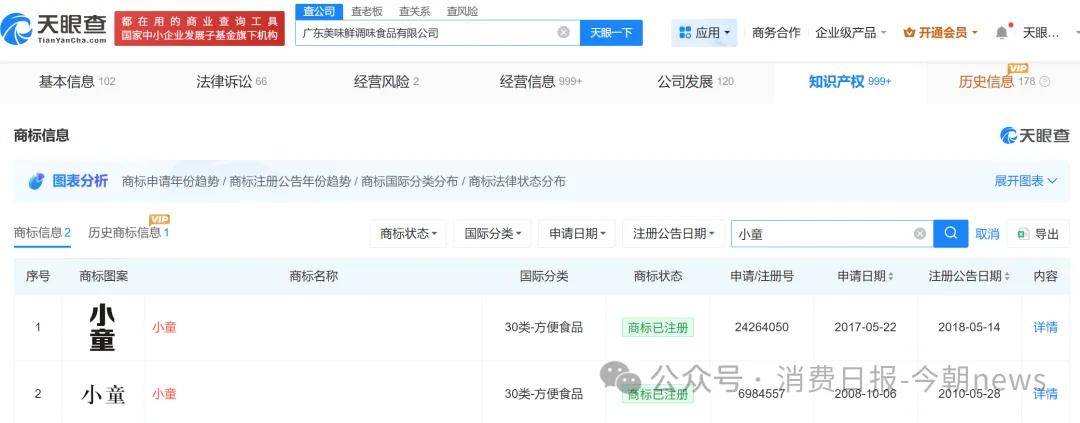The image size is (1080, 423).
Task: Switch to the 查老板 search tab
Action: pyautogui.click(x=366, y=11)
